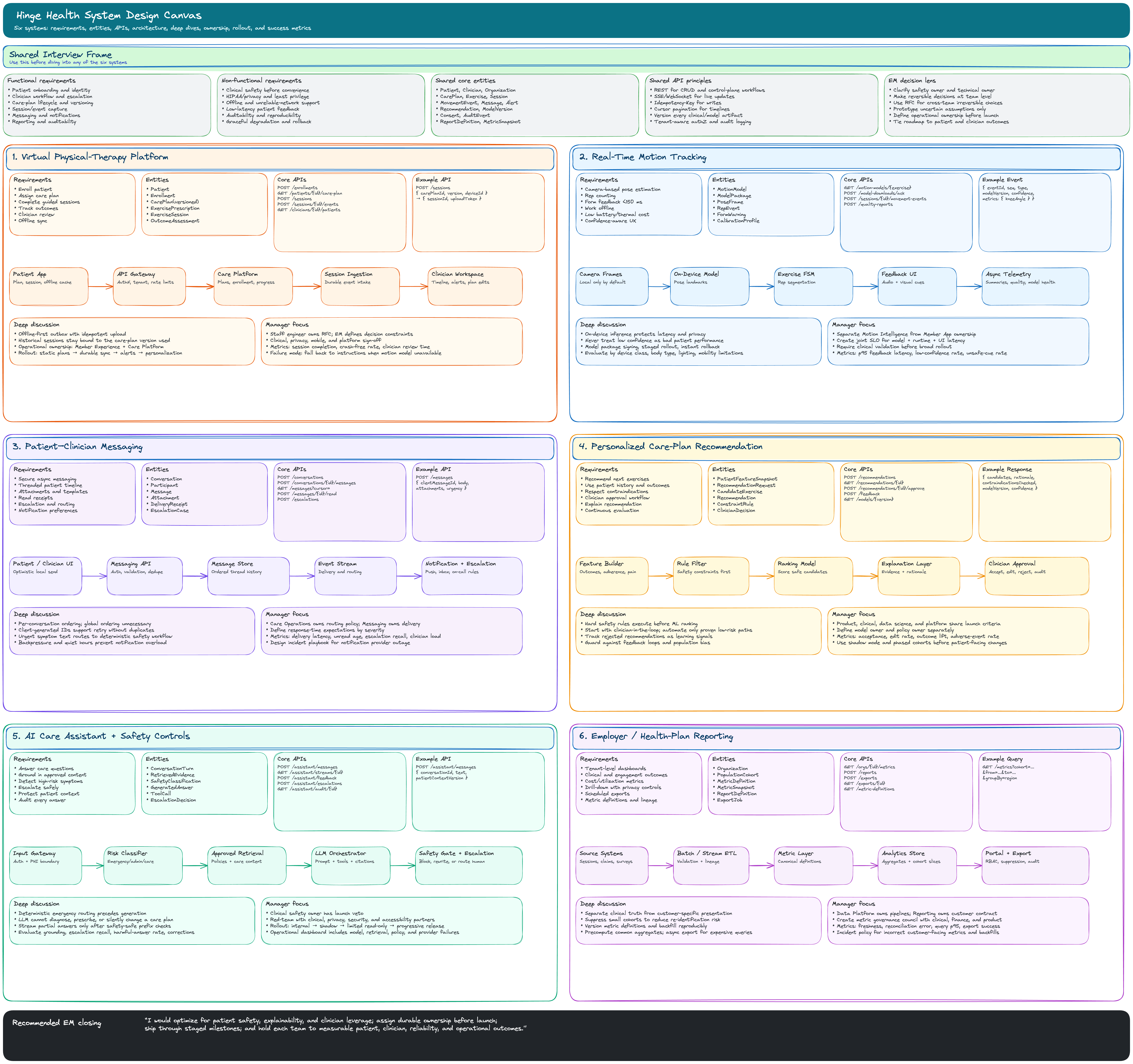Select the "API Gateway" box

click(149, 287)
